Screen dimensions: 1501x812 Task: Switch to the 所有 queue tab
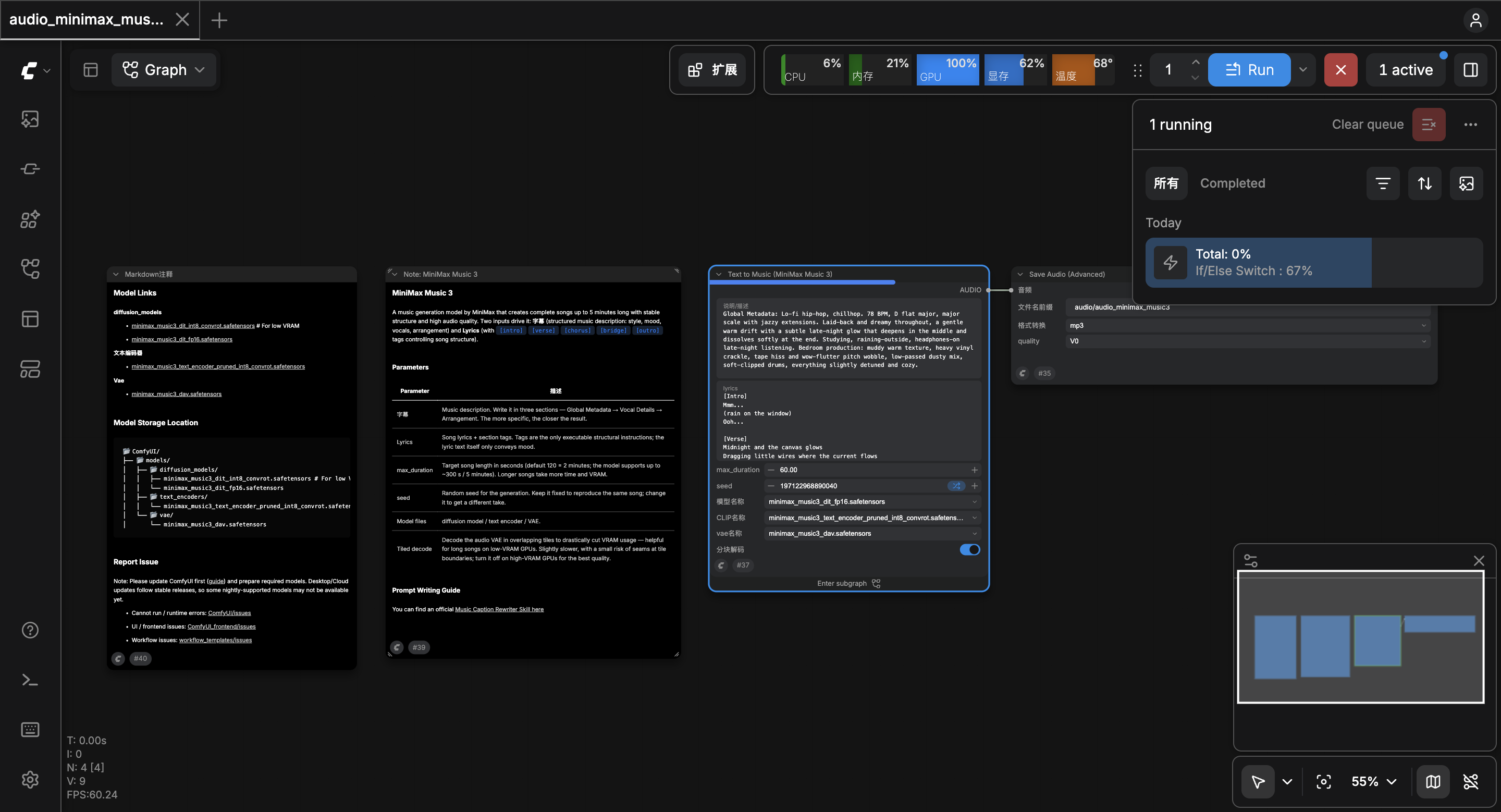(1166, 183)
